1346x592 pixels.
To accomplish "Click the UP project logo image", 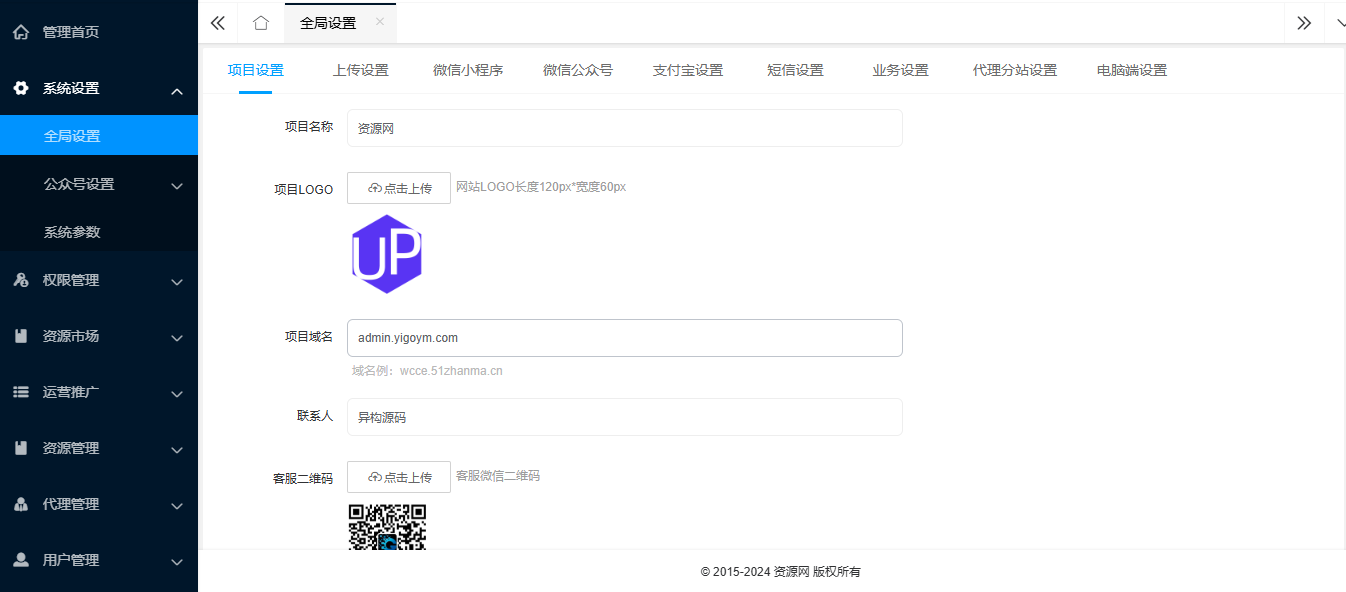I will 387,254.
